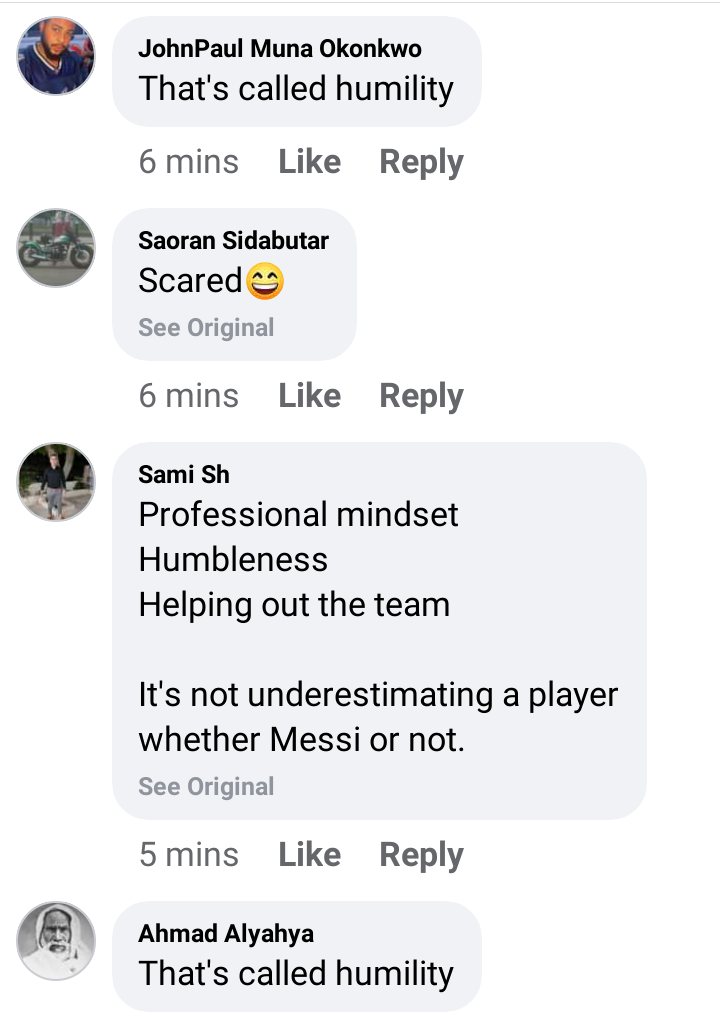Tap Sami Sh's profile photo
The image size is (720, 1018).
(x=56, y=482)
